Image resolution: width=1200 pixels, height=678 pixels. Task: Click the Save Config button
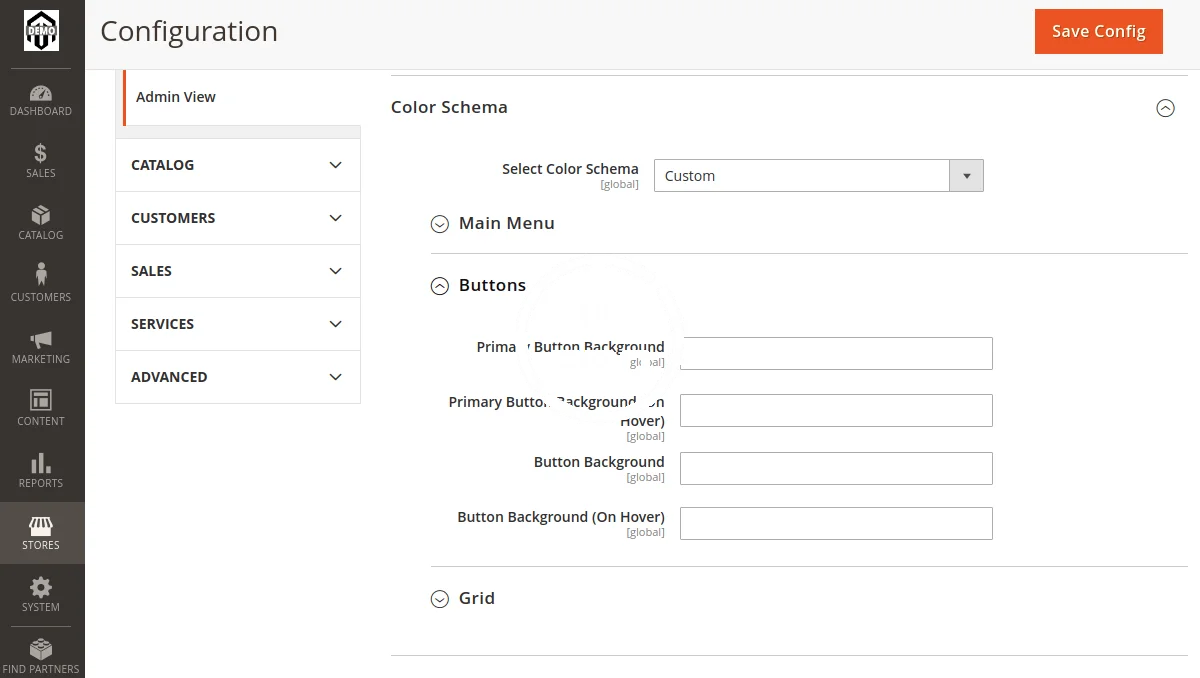pyautogui.click(x=1098, y=31)
